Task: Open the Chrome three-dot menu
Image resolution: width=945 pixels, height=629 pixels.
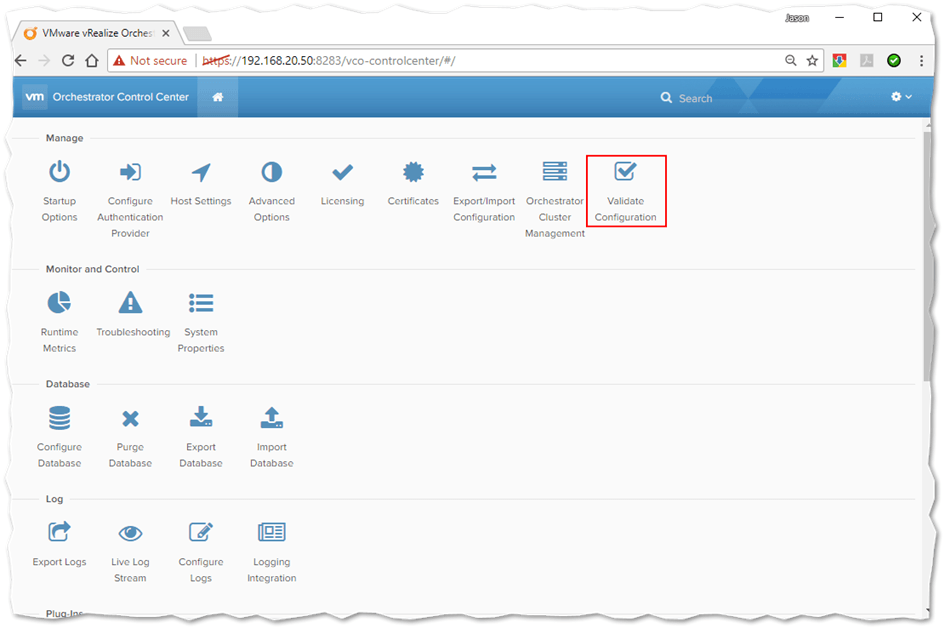Action: click(921, 60)
